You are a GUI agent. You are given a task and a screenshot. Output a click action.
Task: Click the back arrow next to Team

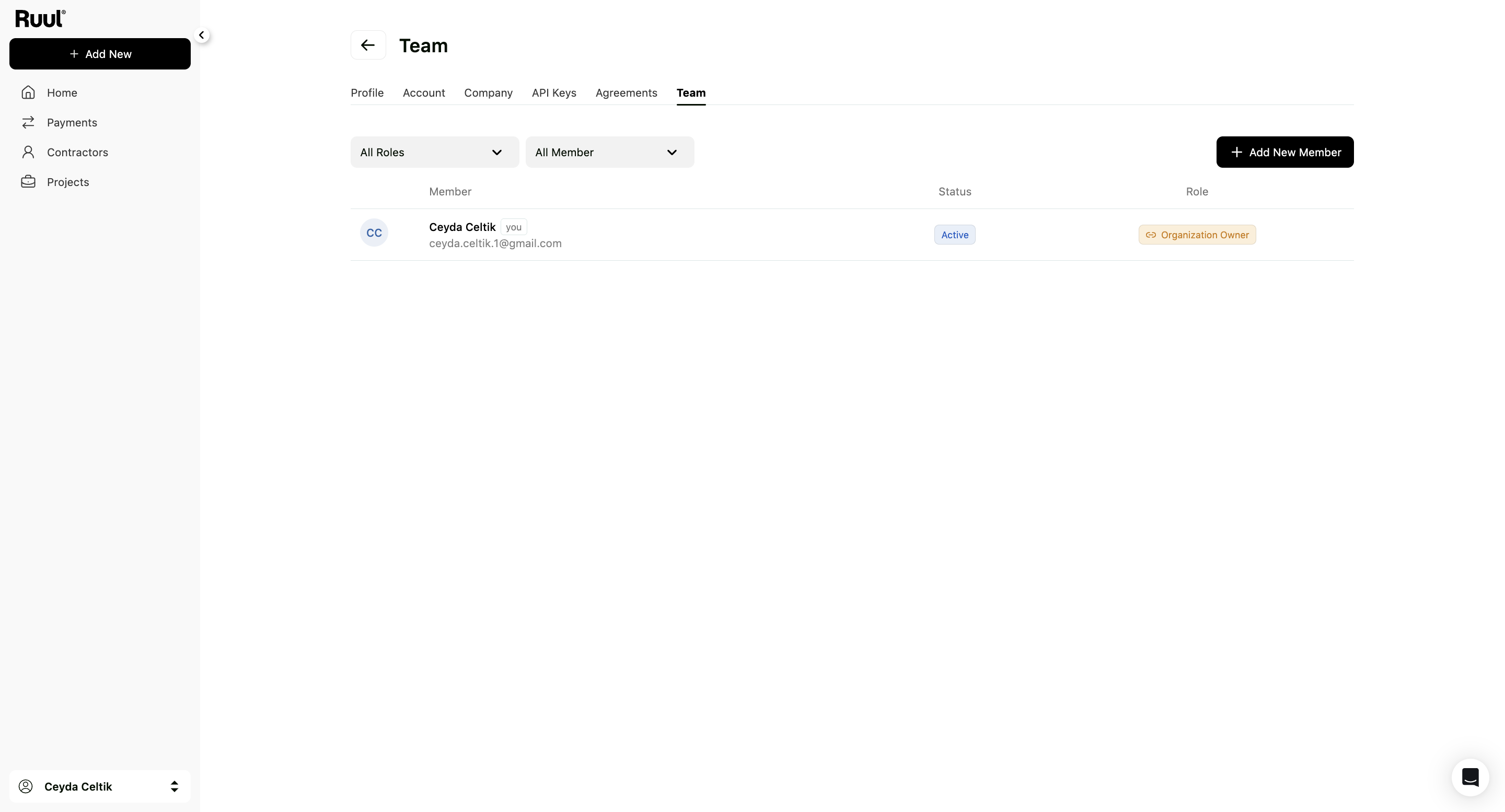[368, 45]
